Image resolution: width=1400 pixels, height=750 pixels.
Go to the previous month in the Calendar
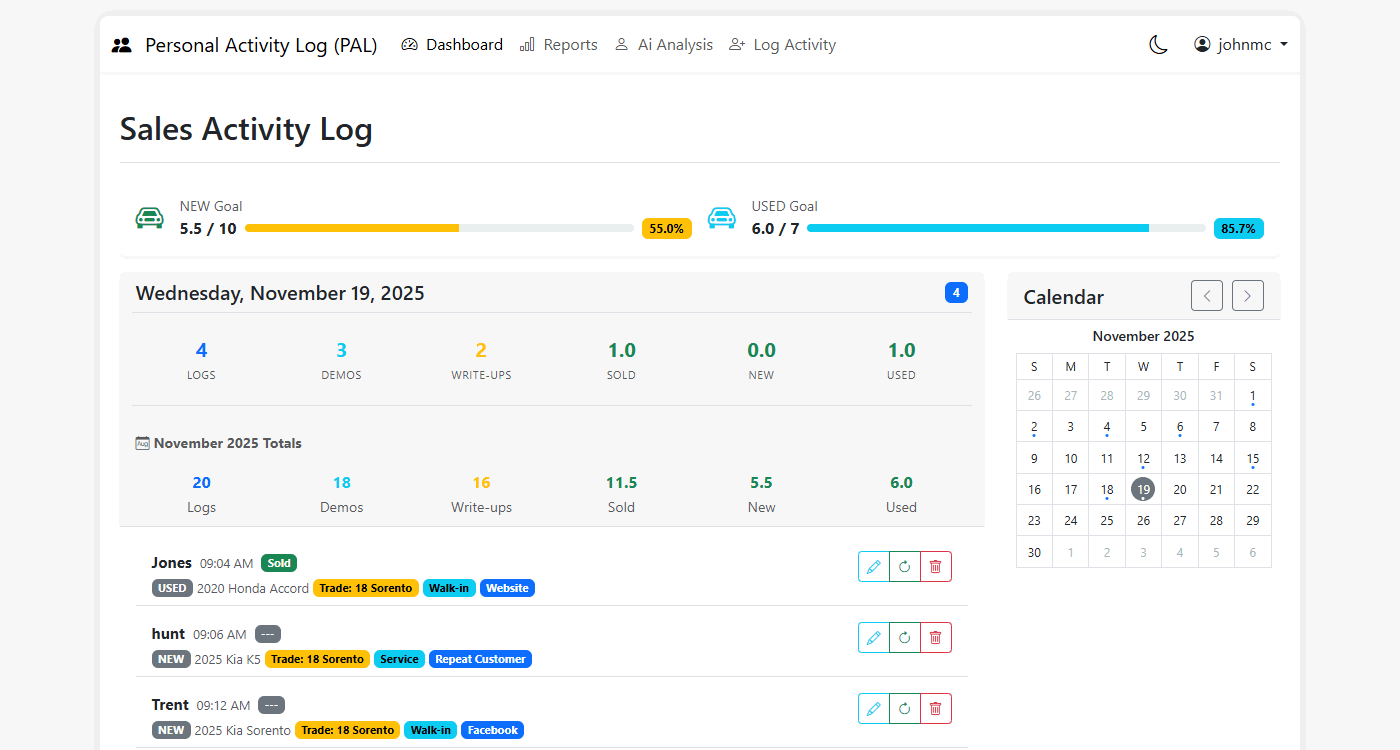[1207, 295]
